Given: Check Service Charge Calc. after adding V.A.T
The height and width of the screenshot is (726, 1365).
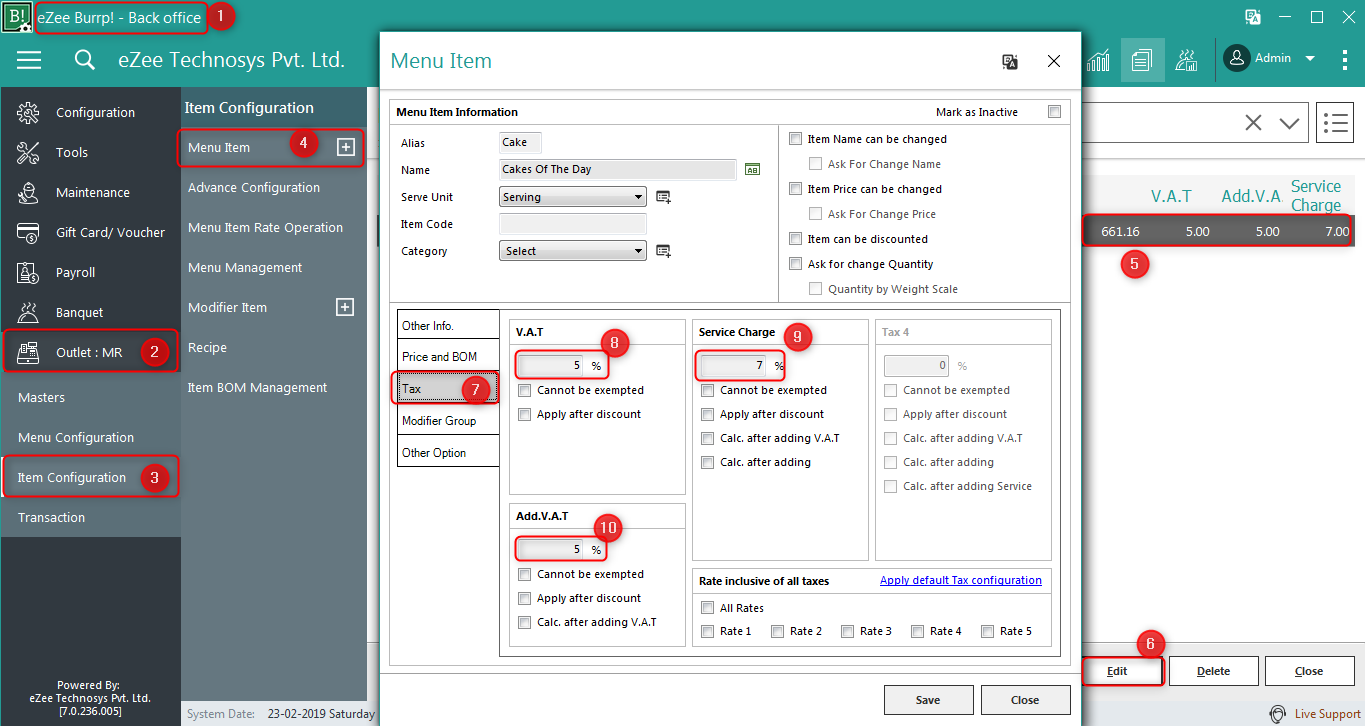Looking at the screenshot, I should 707,438.
